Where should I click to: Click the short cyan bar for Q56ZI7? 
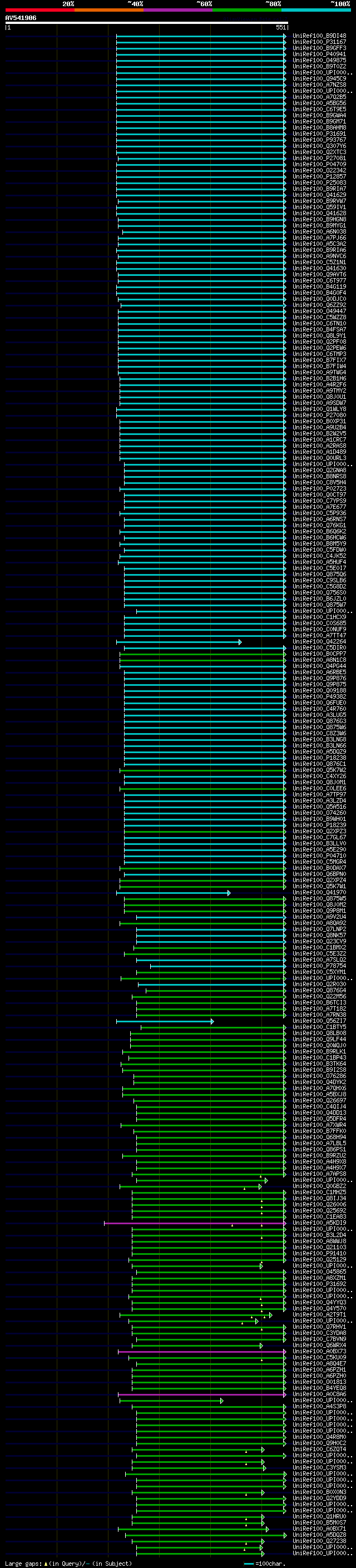coord(165,1021)
